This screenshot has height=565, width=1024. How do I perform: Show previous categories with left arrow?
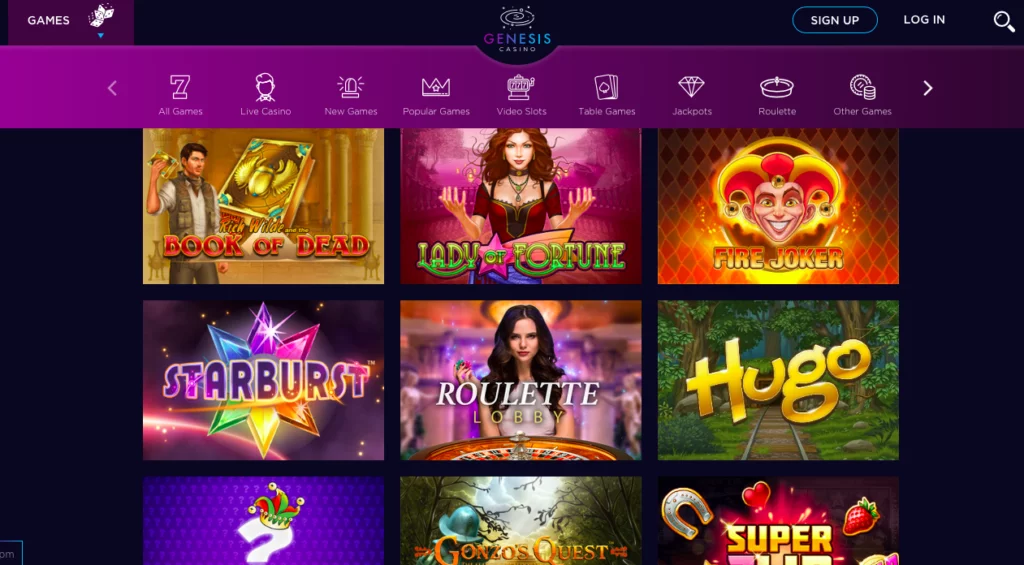click(112, 88)
